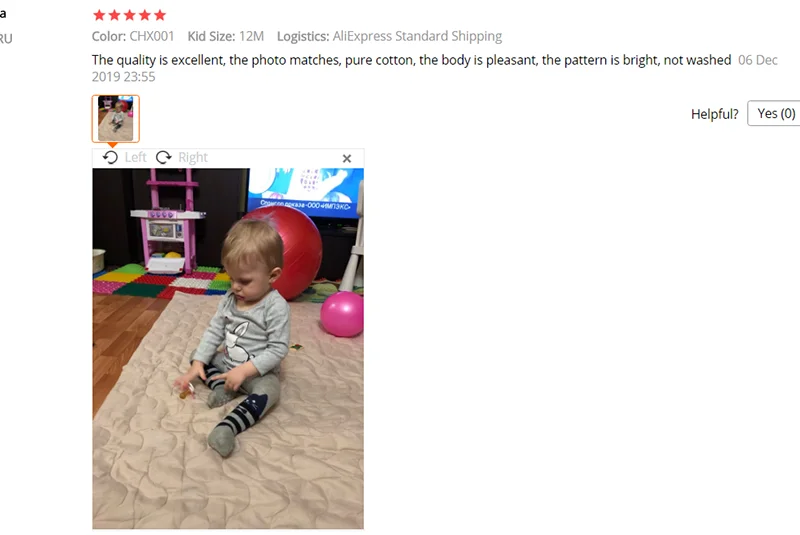
Task: Click the fifth red rating star
Action: click(x=160, y=15)
